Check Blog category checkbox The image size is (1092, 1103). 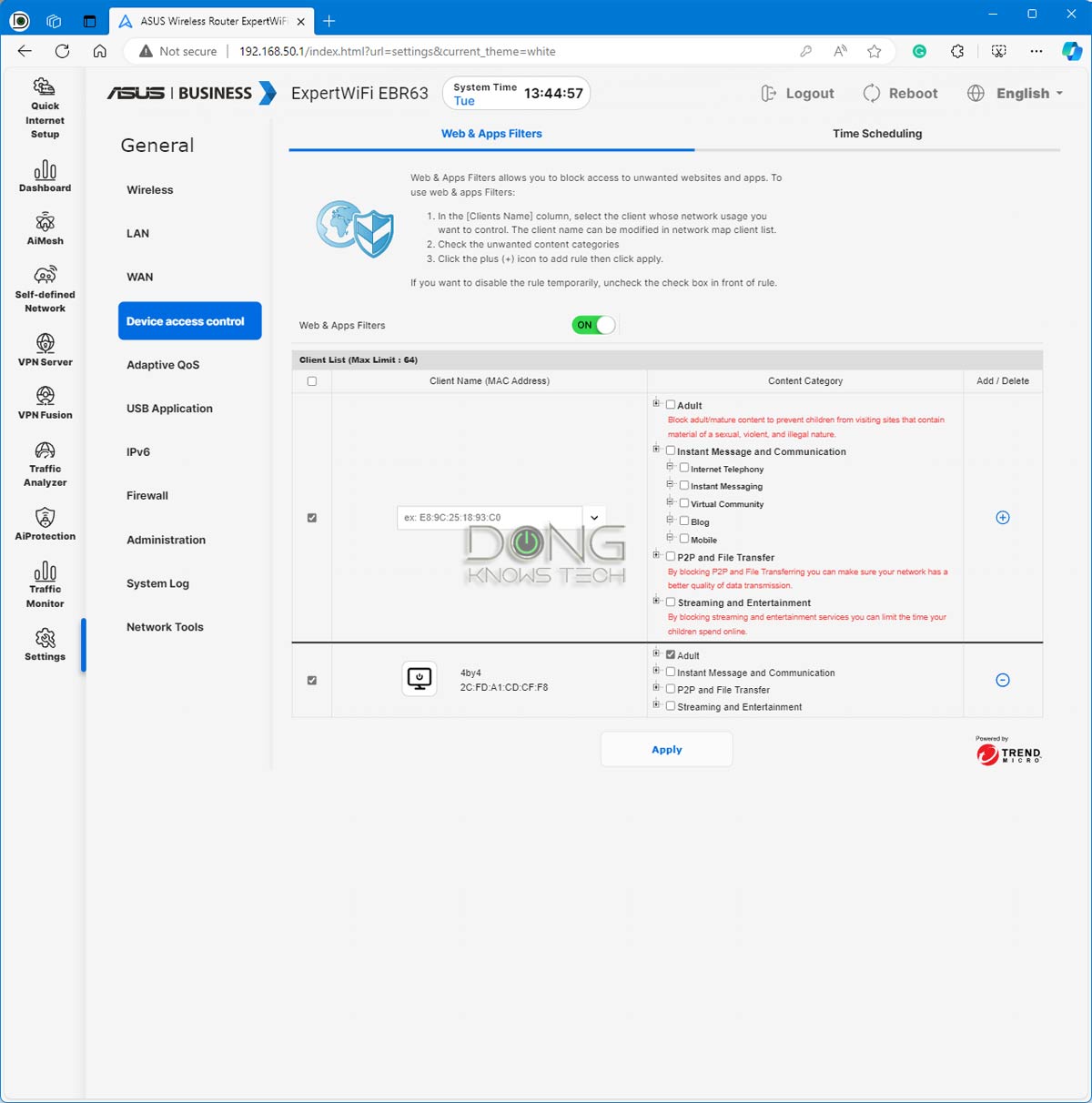(x=684, y=521)
